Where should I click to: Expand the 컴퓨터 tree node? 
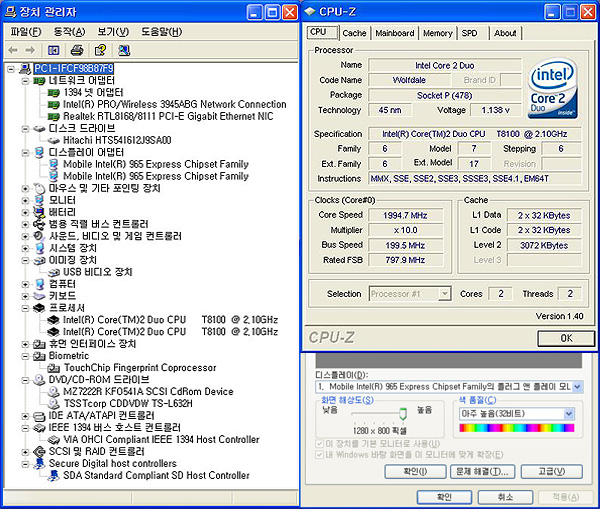tap(25, 284)
